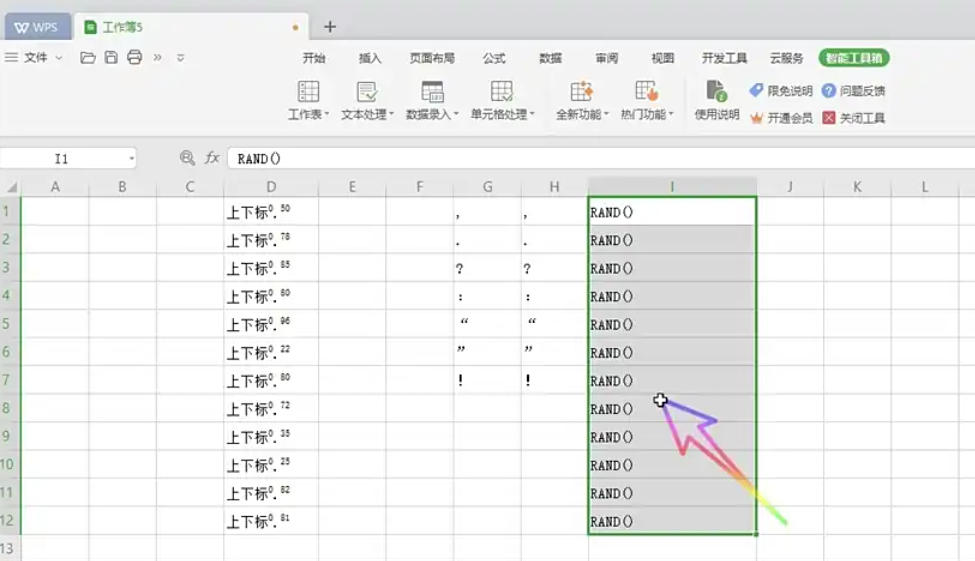The height and width of the screenshot is (561, 975).
Task: Open the Name Box dropdown arrow
Action: click(131, 159)
